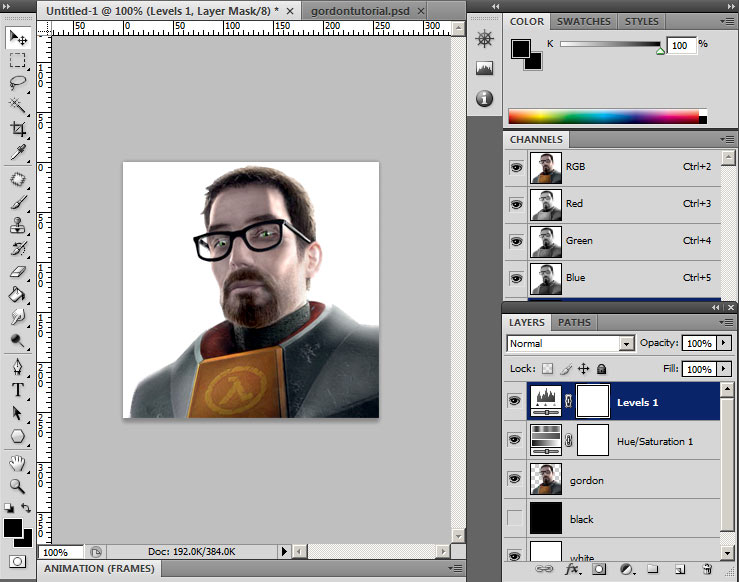Select the Pen tool
This screenshot has height=582, width=739.
(x=18, y=367)
